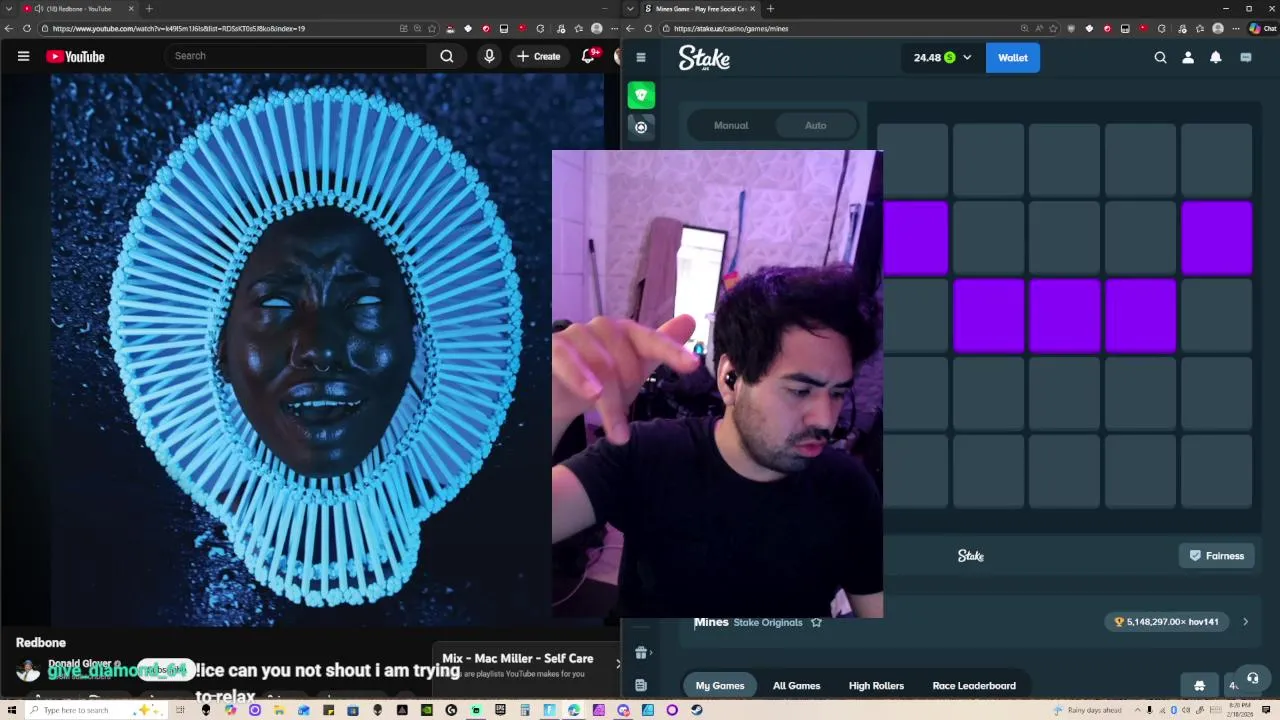Open Rainy days ahead weather widget
Viewport: 1280px width, 720px height.
click(1087, 710)
